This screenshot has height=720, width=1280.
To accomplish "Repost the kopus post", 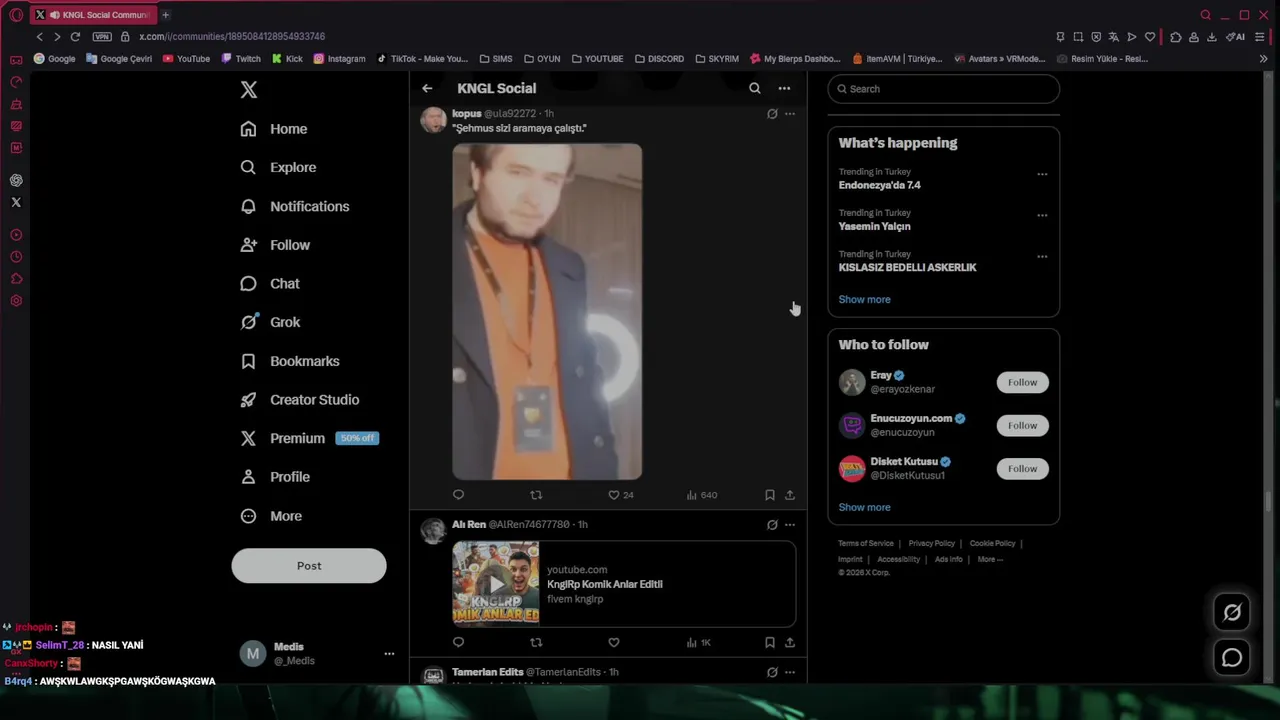I will 536,495.
